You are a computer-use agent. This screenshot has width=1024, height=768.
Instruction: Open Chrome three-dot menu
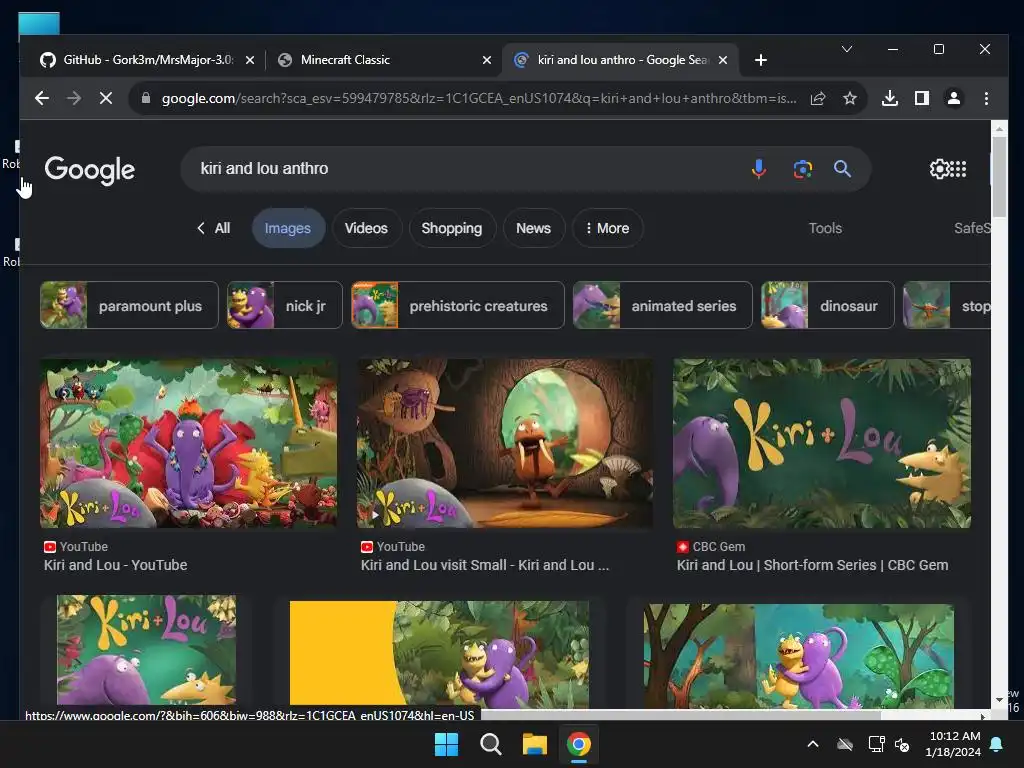pos(986,98)
